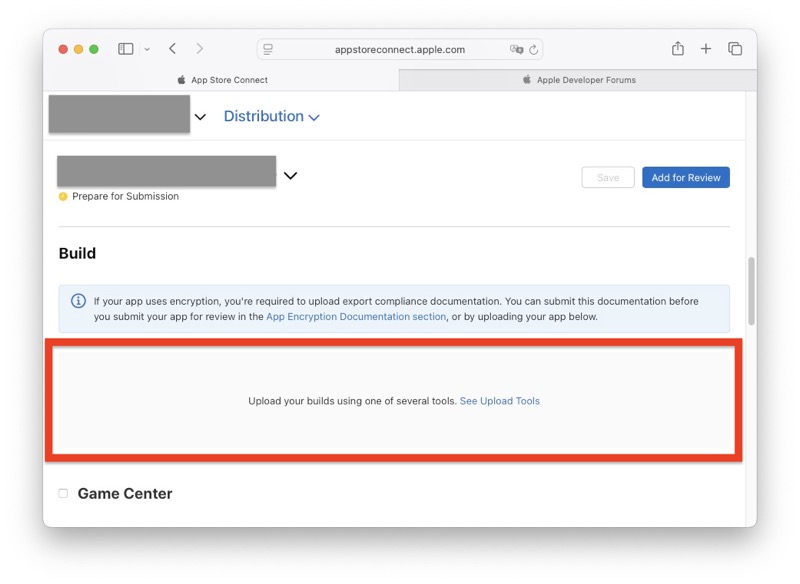The height and width of the screenshot is (584, 800).
Task: Switch to App Store Connect tab
Action: tap(221, 80)
